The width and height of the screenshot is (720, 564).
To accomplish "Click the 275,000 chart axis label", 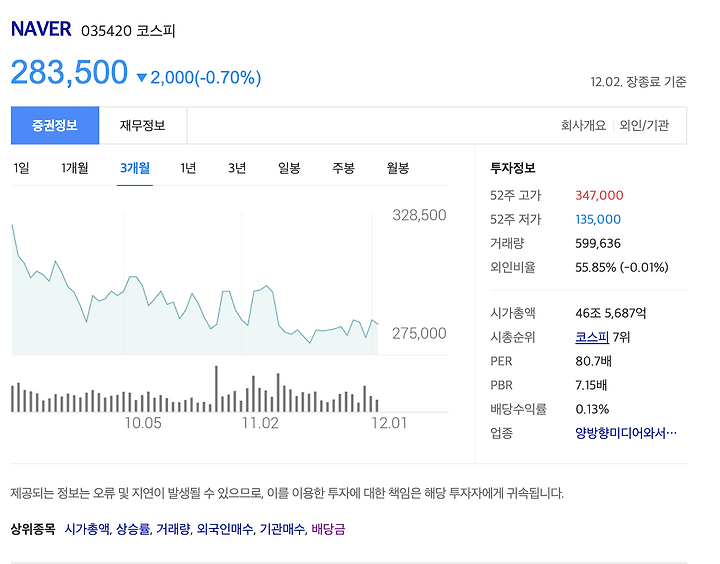I will pos(419,333).
